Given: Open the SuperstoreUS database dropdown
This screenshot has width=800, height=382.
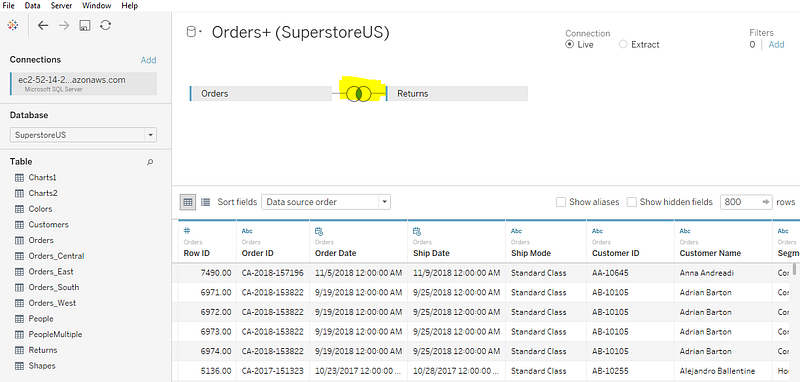Looking at the screenshot, I should (83, 135).
